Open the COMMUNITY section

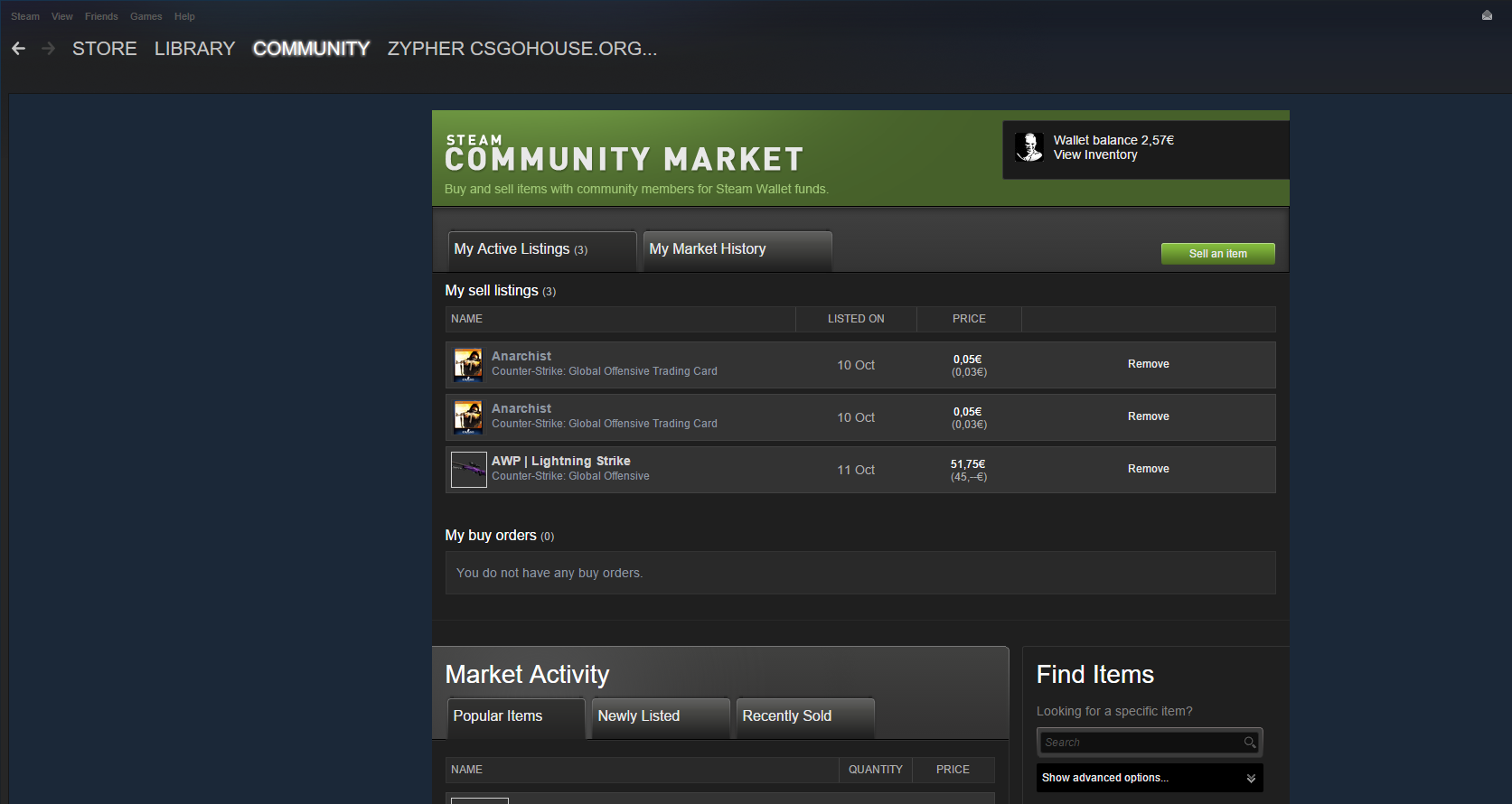tap(312, 49)
